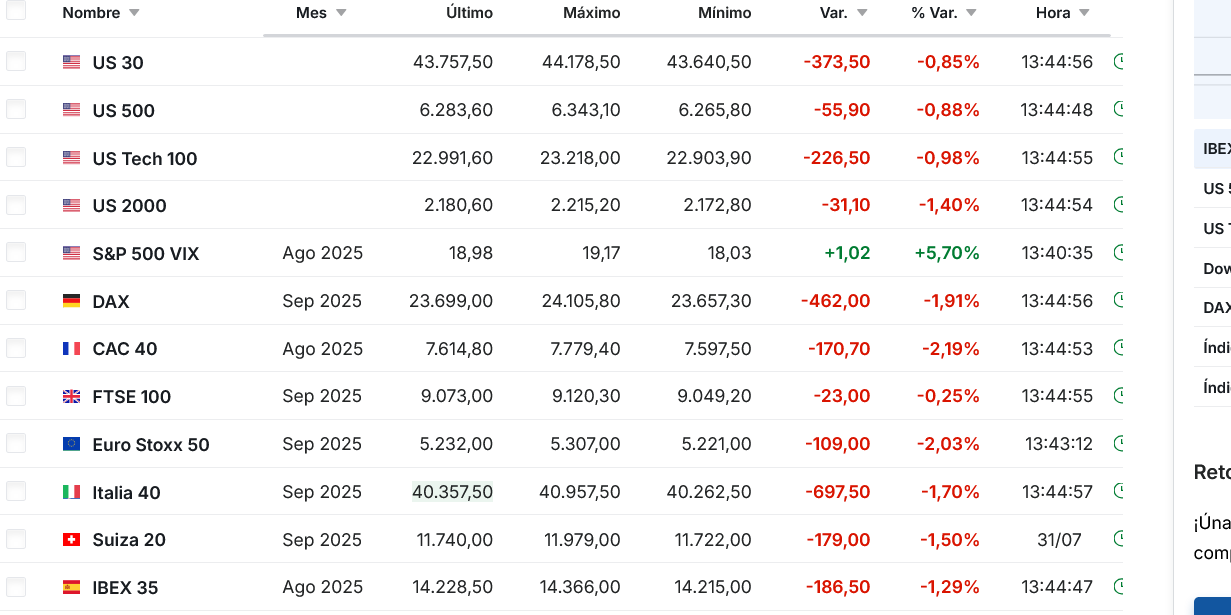Click the EU flag icon beside Euro Stoxx 50
1231x615 pixels.
pos(71,444)
